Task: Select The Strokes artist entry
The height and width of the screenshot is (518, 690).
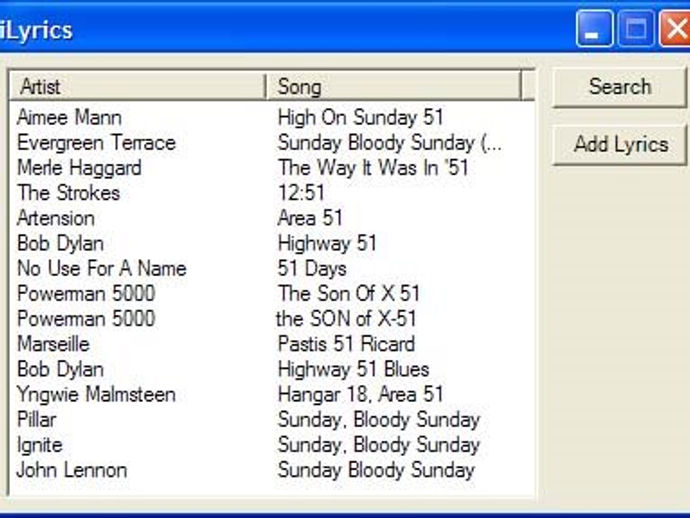Action: pyautogui.click(x=68, y=193)
